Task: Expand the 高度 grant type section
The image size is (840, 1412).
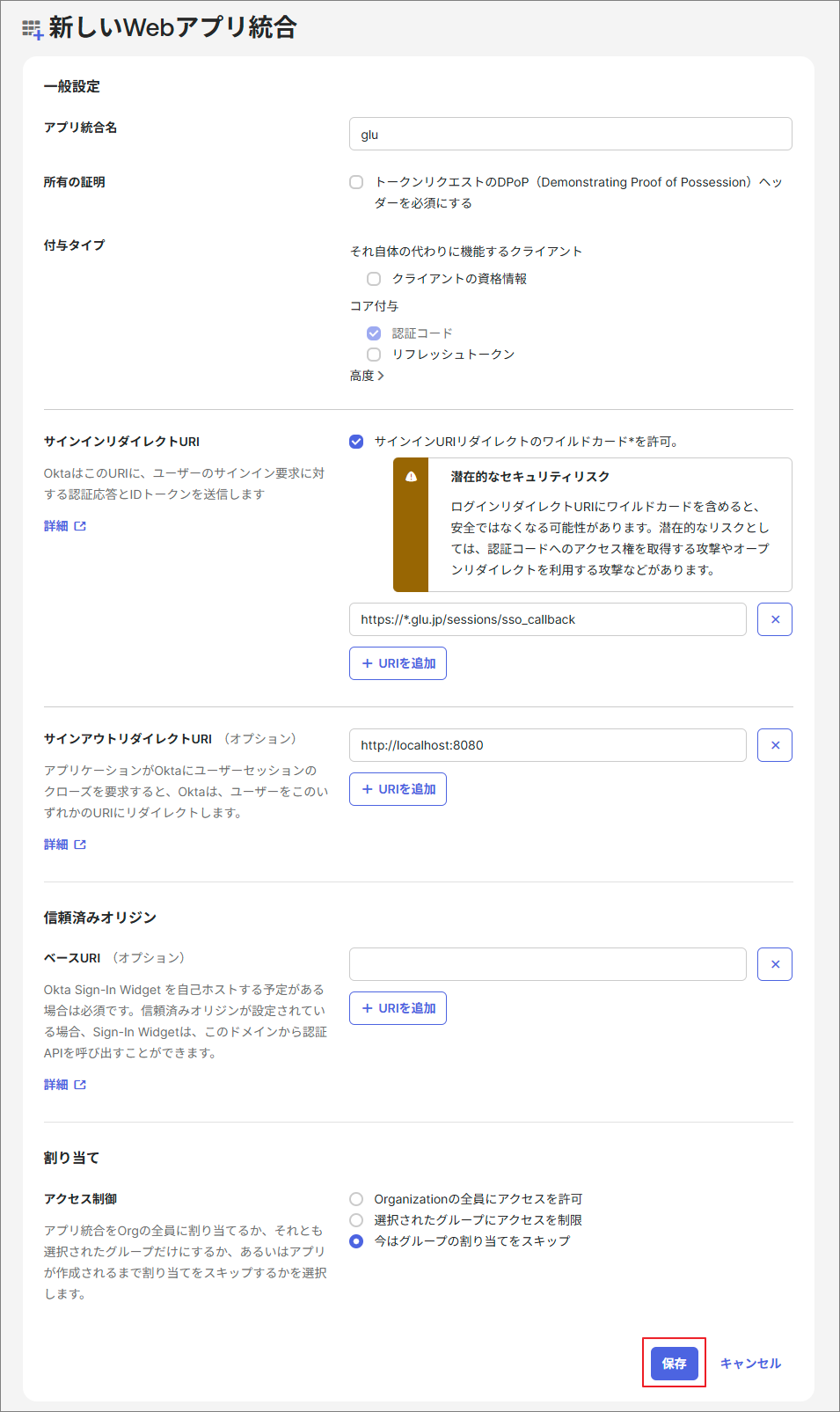Action: click(367, 376)
